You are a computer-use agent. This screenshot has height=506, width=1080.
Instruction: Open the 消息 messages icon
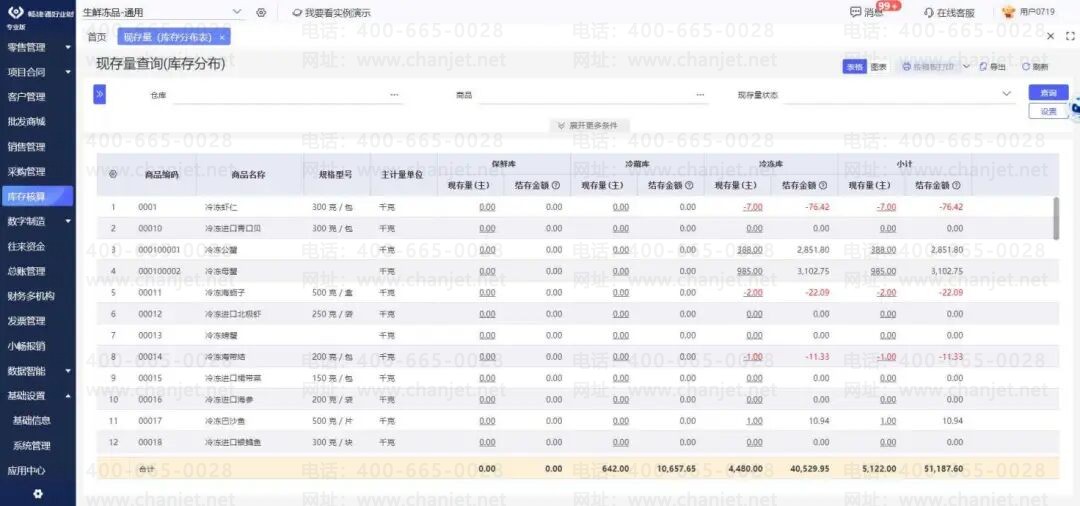pos(855,12)
